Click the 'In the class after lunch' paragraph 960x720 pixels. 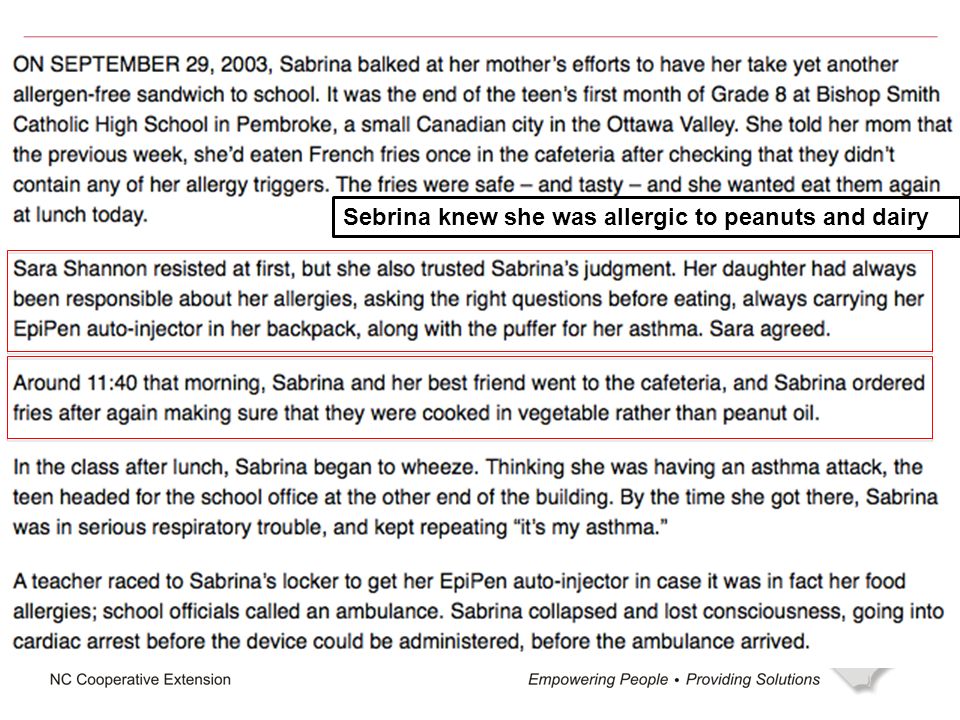tap(476, 497)
